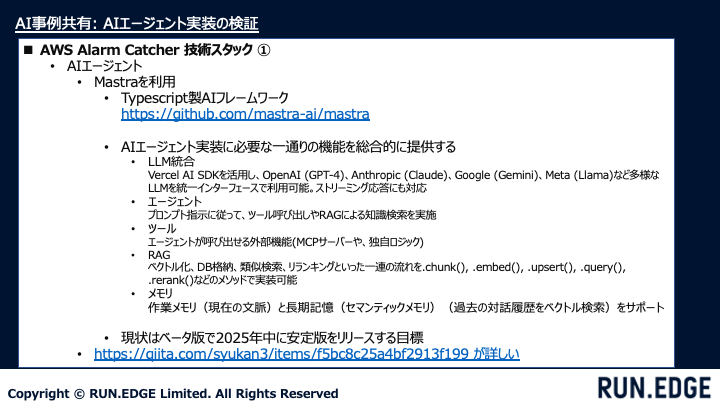Open the github.com/mastra-ai/mastra link
Viewport: 720px width, 405px height.
245,114
